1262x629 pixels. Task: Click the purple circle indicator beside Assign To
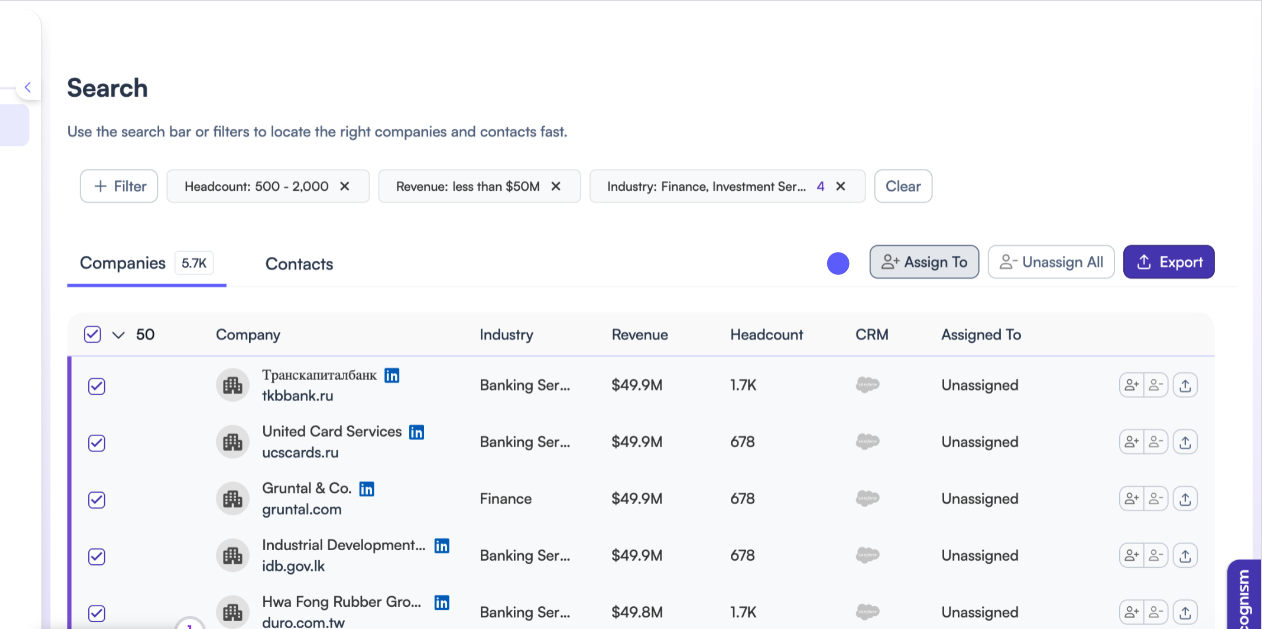click(x=838, y=263)
